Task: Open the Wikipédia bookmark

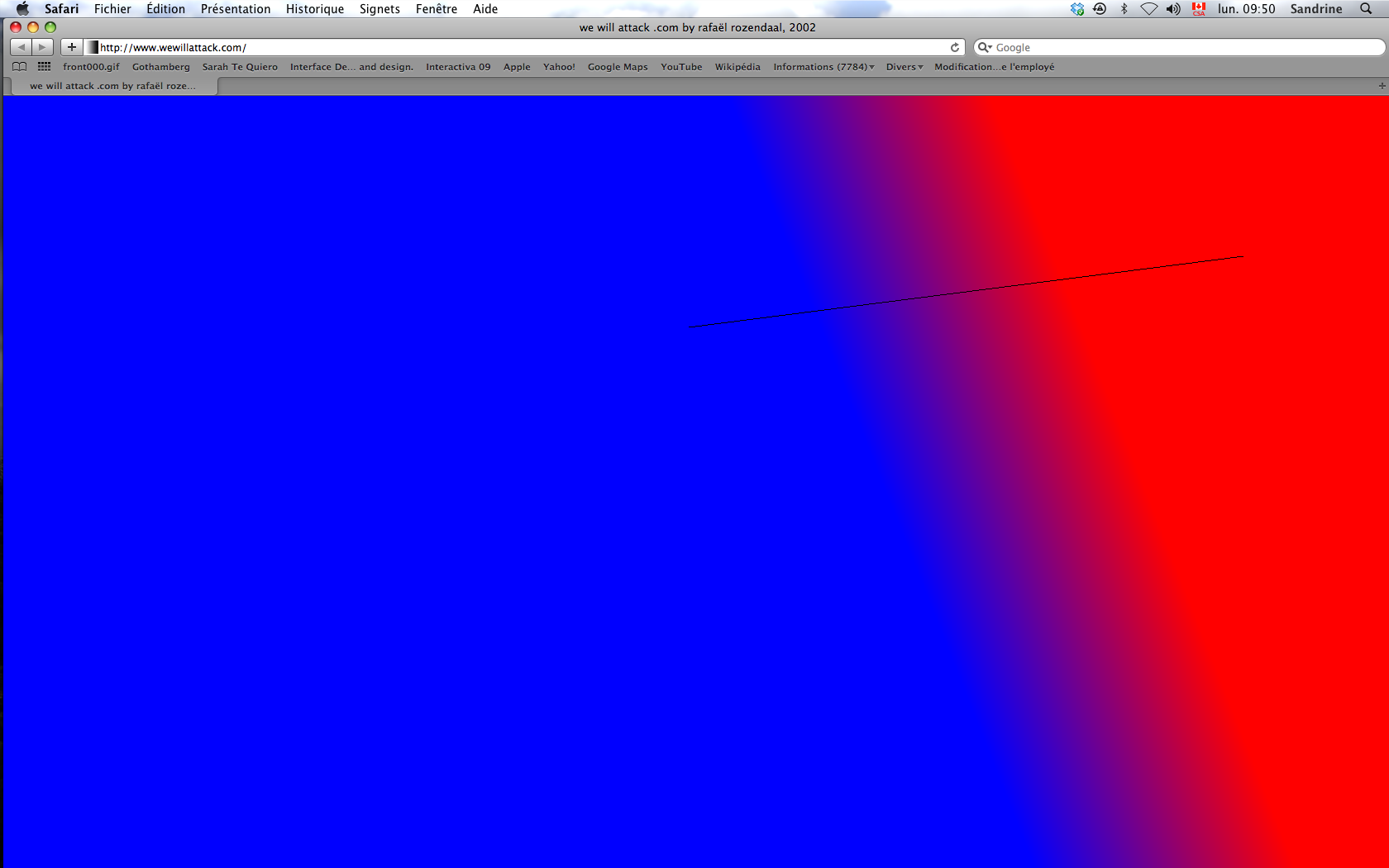Action: click(737, 67)
